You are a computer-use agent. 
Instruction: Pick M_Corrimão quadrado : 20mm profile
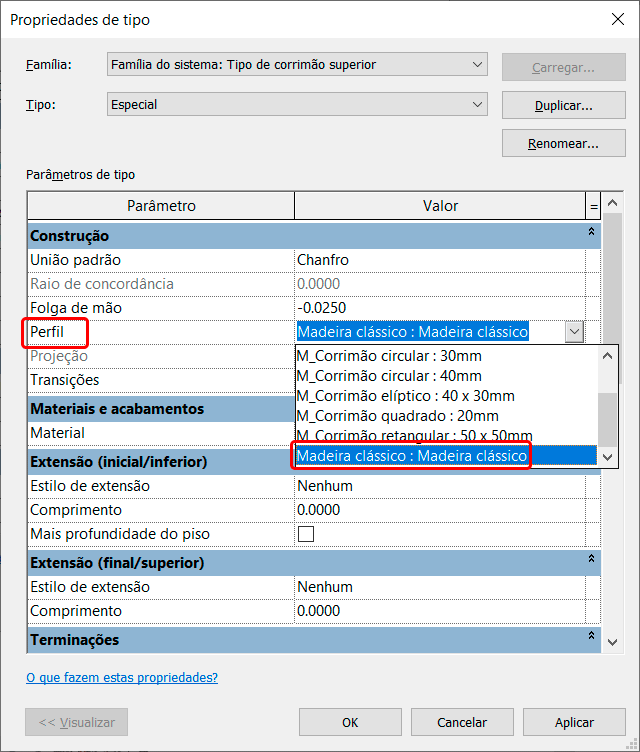click(x=398, y=416)
